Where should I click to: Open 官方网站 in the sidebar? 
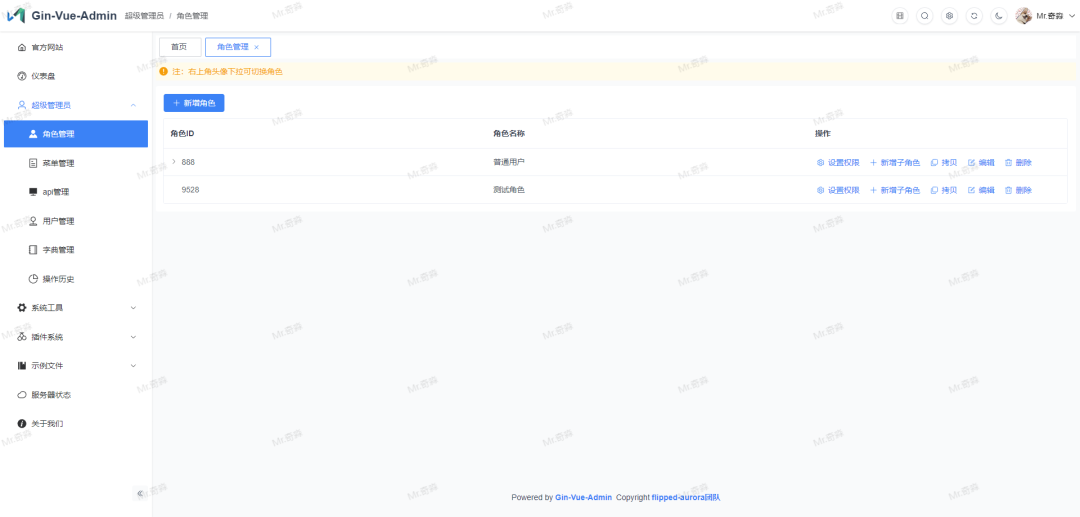[76, 48]
